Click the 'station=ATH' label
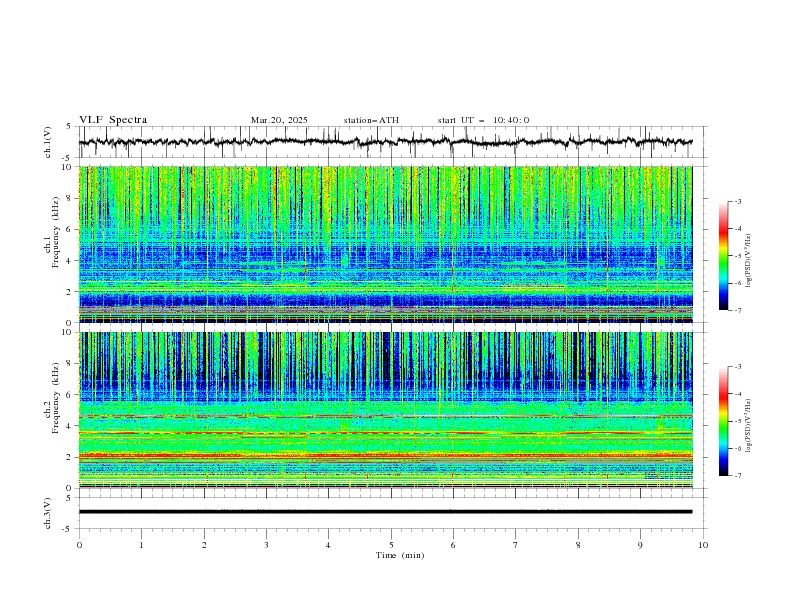 click(x=371, y=120)
